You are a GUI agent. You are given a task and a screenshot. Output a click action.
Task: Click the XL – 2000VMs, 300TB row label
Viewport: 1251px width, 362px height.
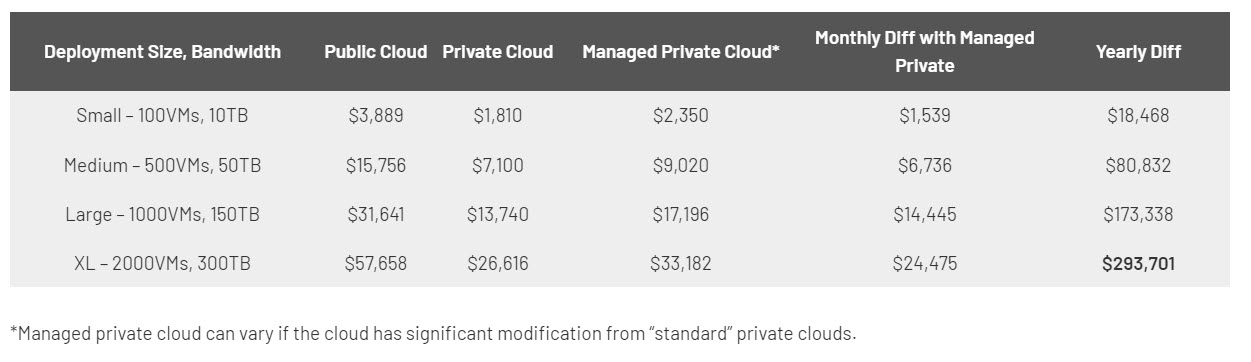click(162, 264)
